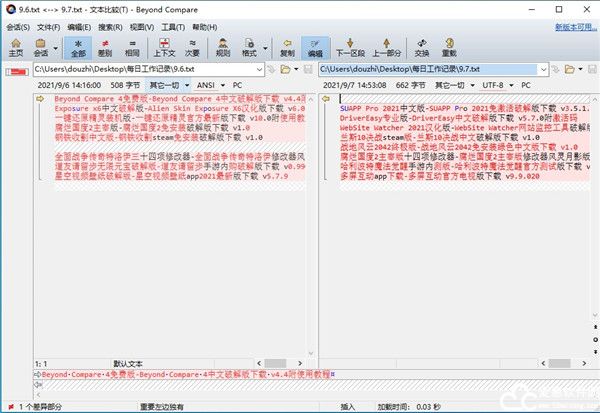Open the 编辑(E) menu
This screenshot has height=413, width=600.
point(79,27)
